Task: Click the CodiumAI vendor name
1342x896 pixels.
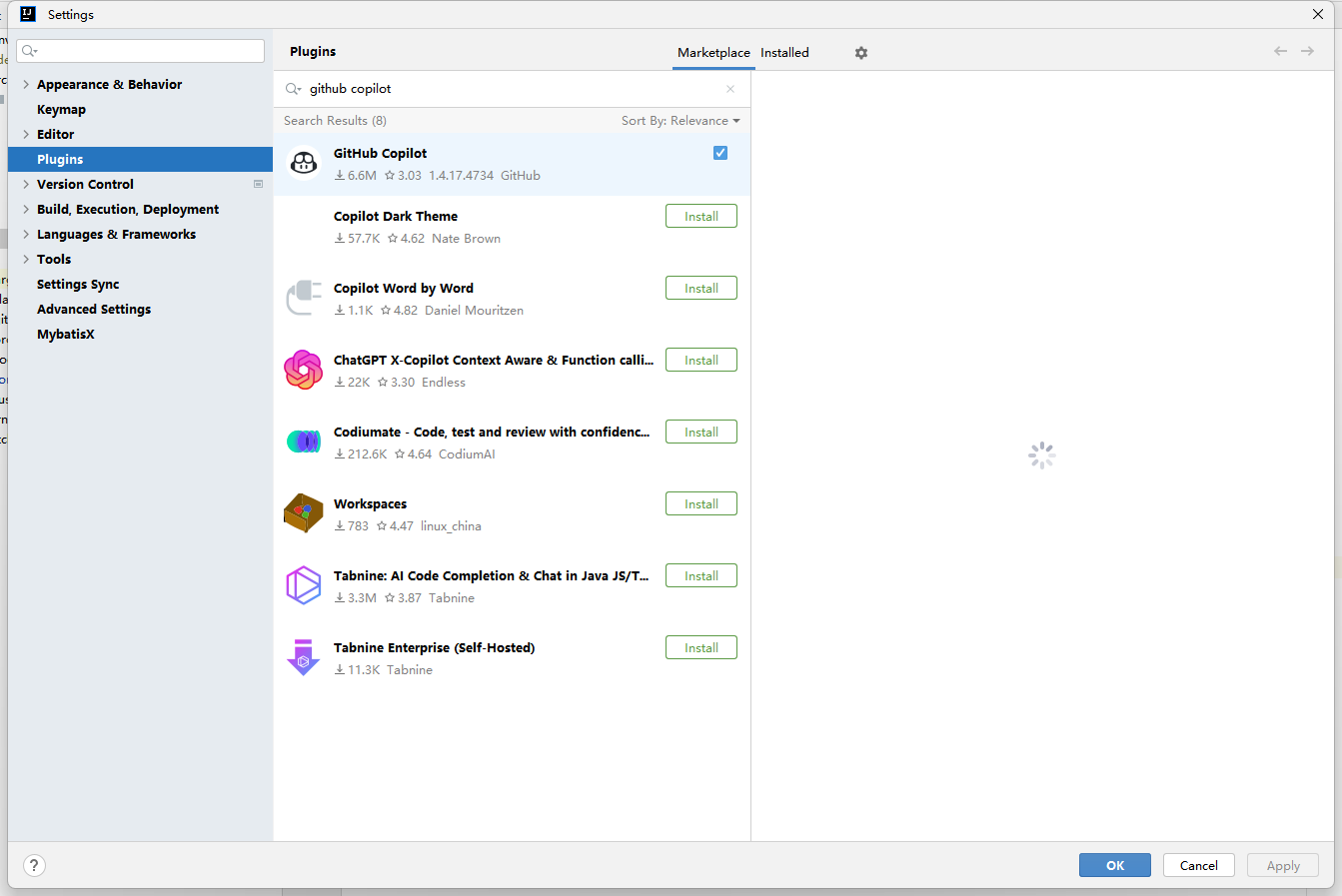Action: click(467, 454)
